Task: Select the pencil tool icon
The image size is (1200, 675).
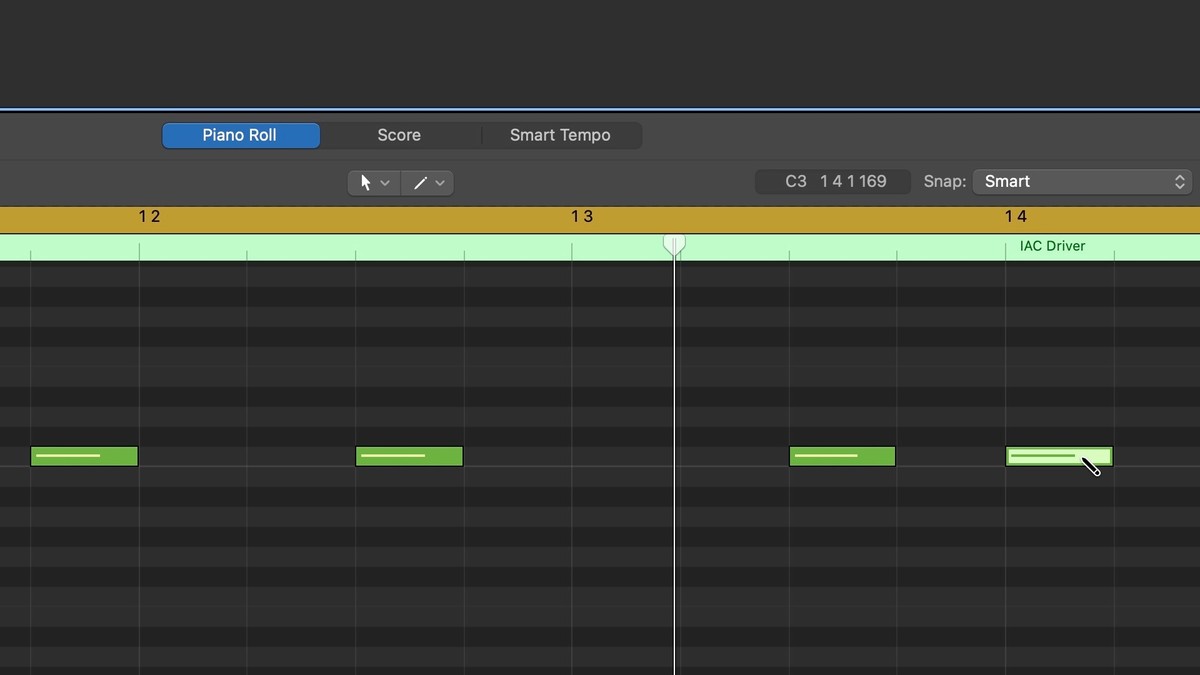Action: point(420,182)
